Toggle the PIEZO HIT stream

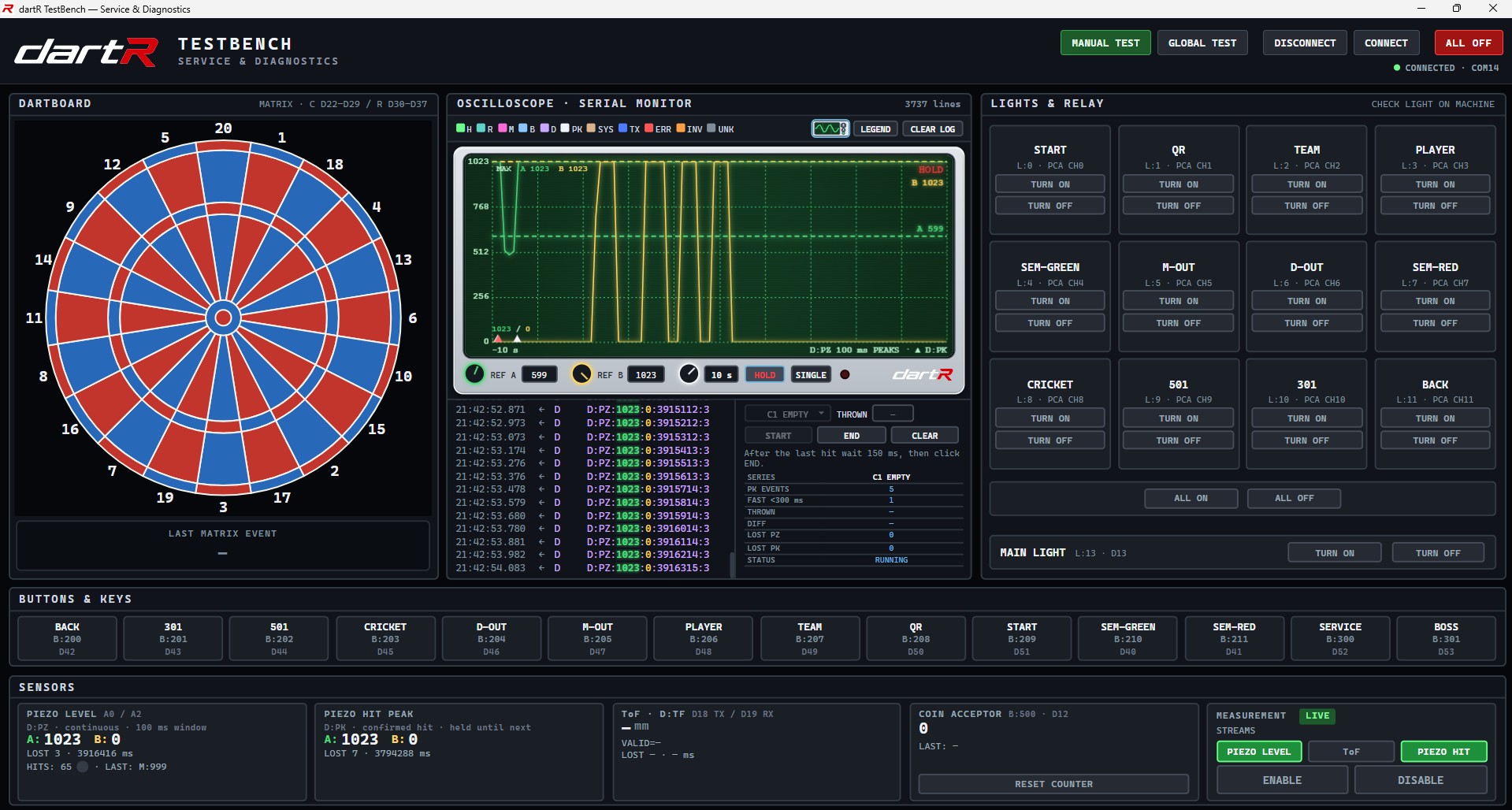[x=1443, y=752]
